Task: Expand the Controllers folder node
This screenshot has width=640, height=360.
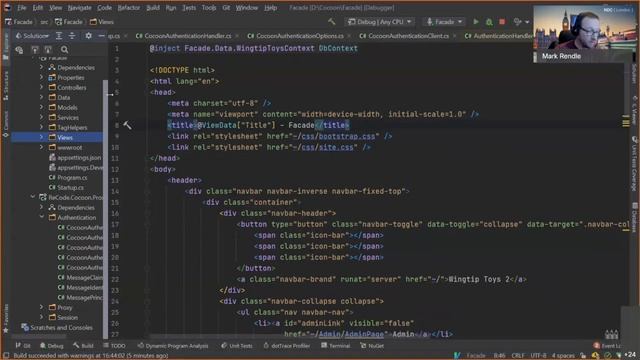Action: coord(41,87)
